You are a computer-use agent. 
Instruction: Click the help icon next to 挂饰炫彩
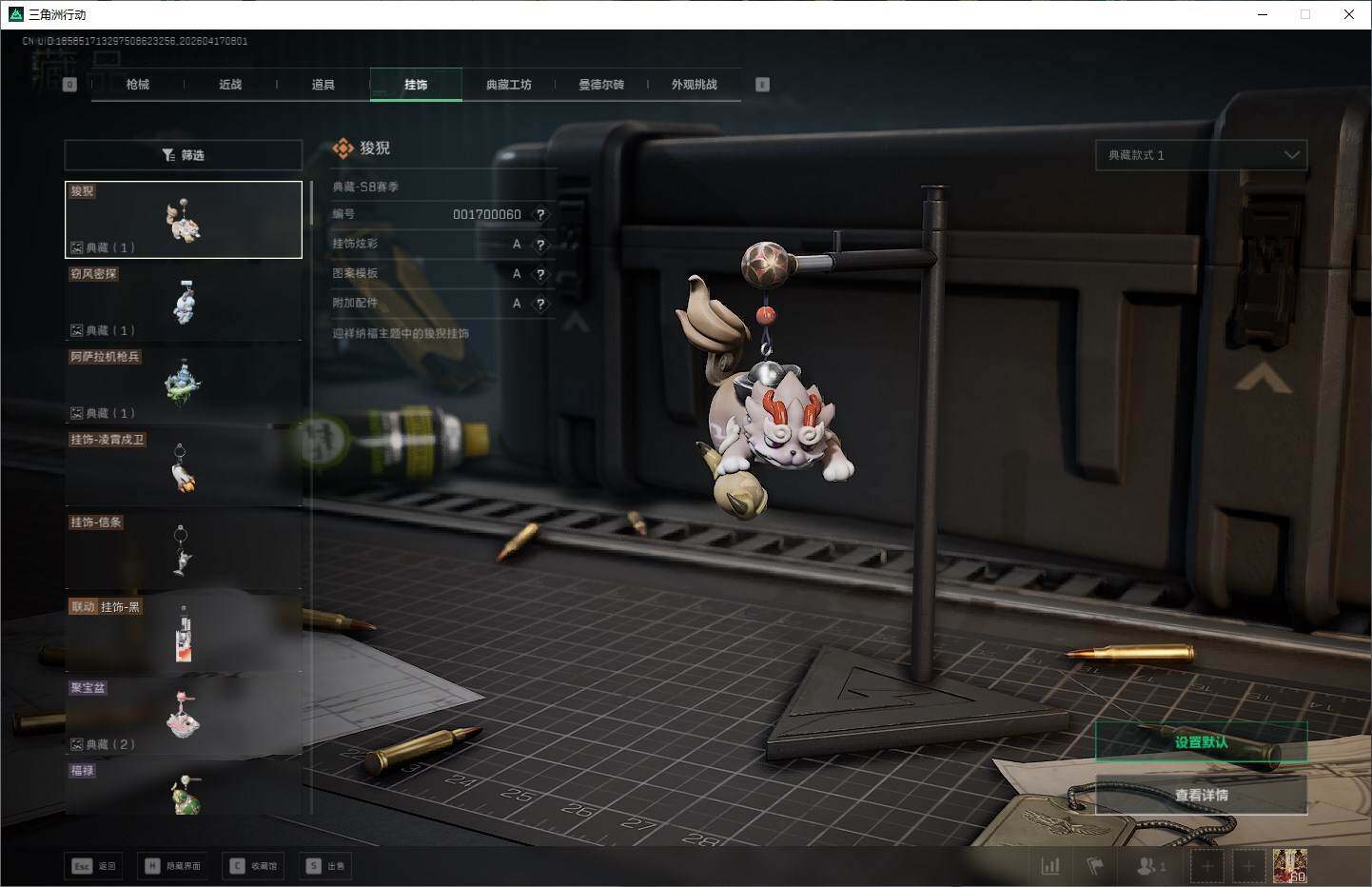(x=540, y=245)
